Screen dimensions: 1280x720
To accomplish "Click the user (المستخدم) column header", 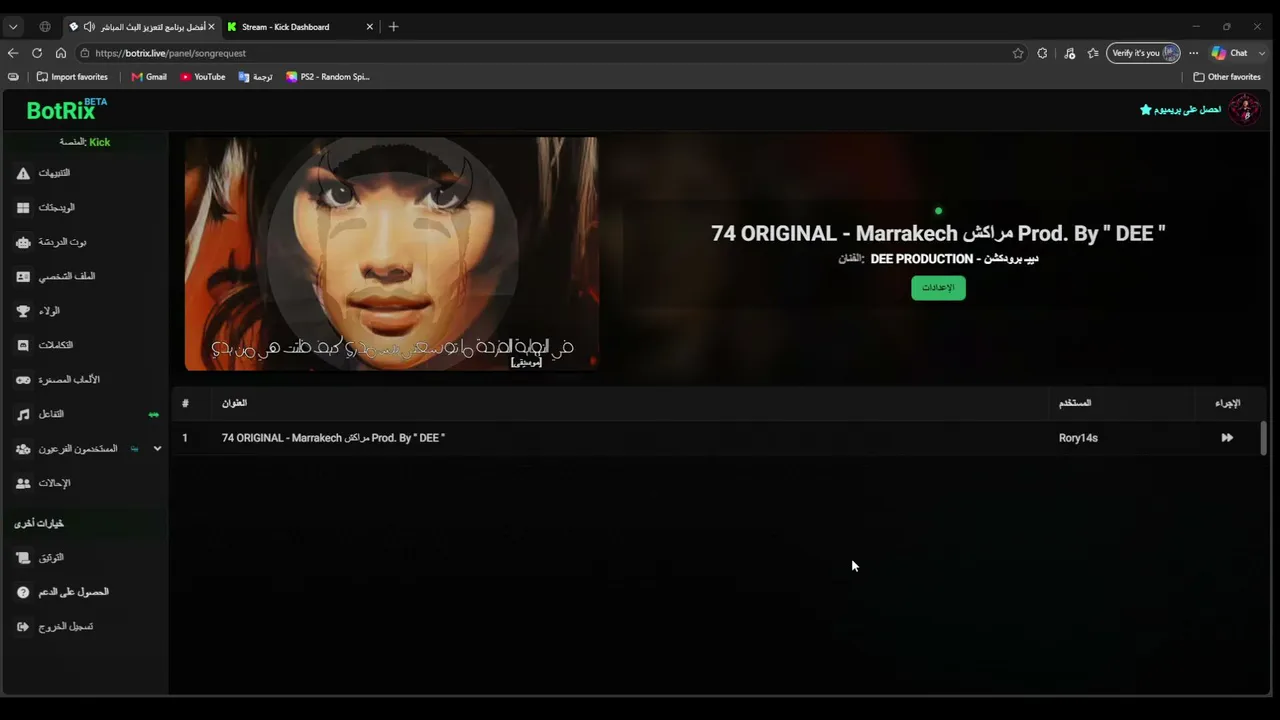I will coord(1075,403).
